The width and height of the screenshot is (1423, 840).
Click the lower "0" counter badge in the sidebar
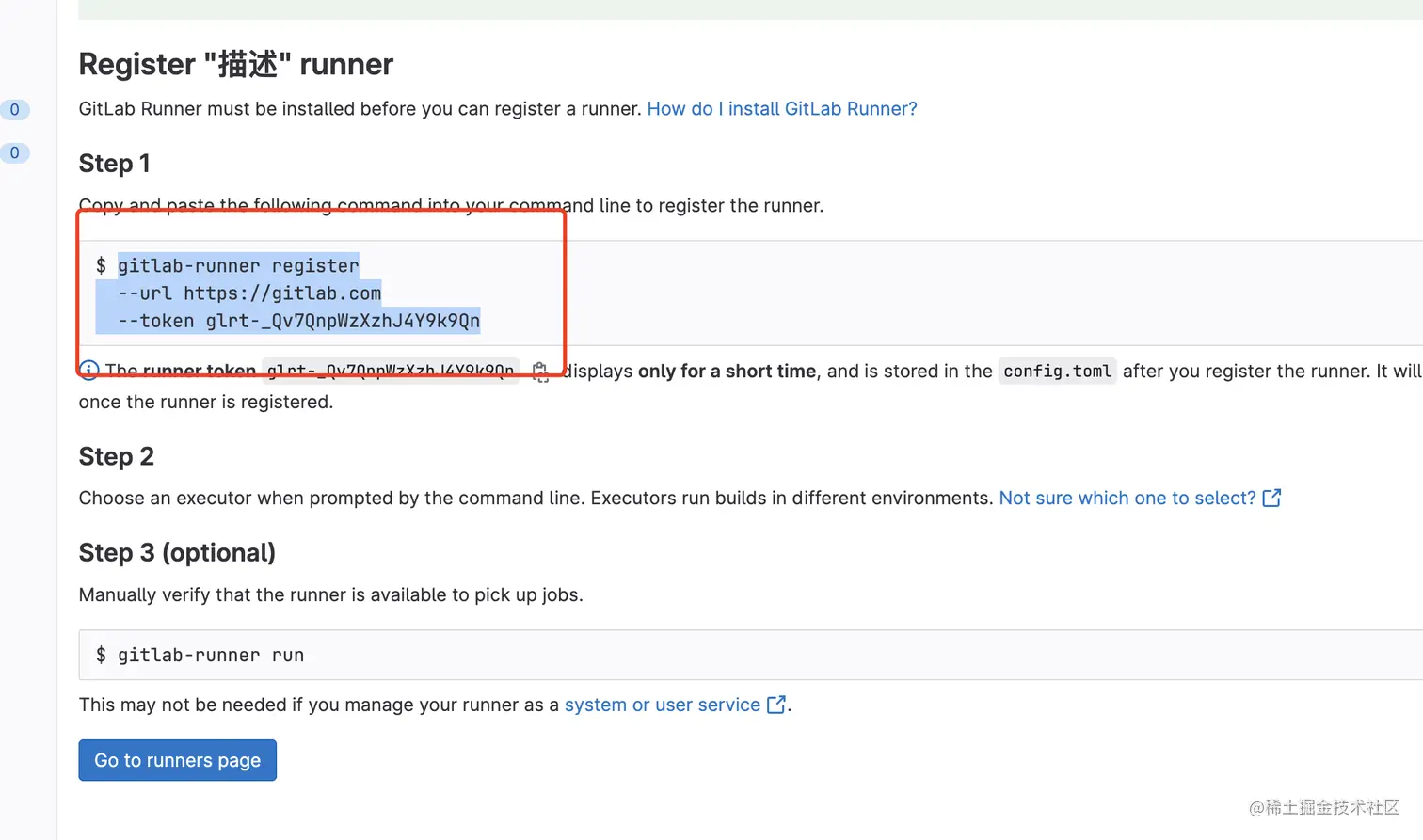[x=14, y=152]
